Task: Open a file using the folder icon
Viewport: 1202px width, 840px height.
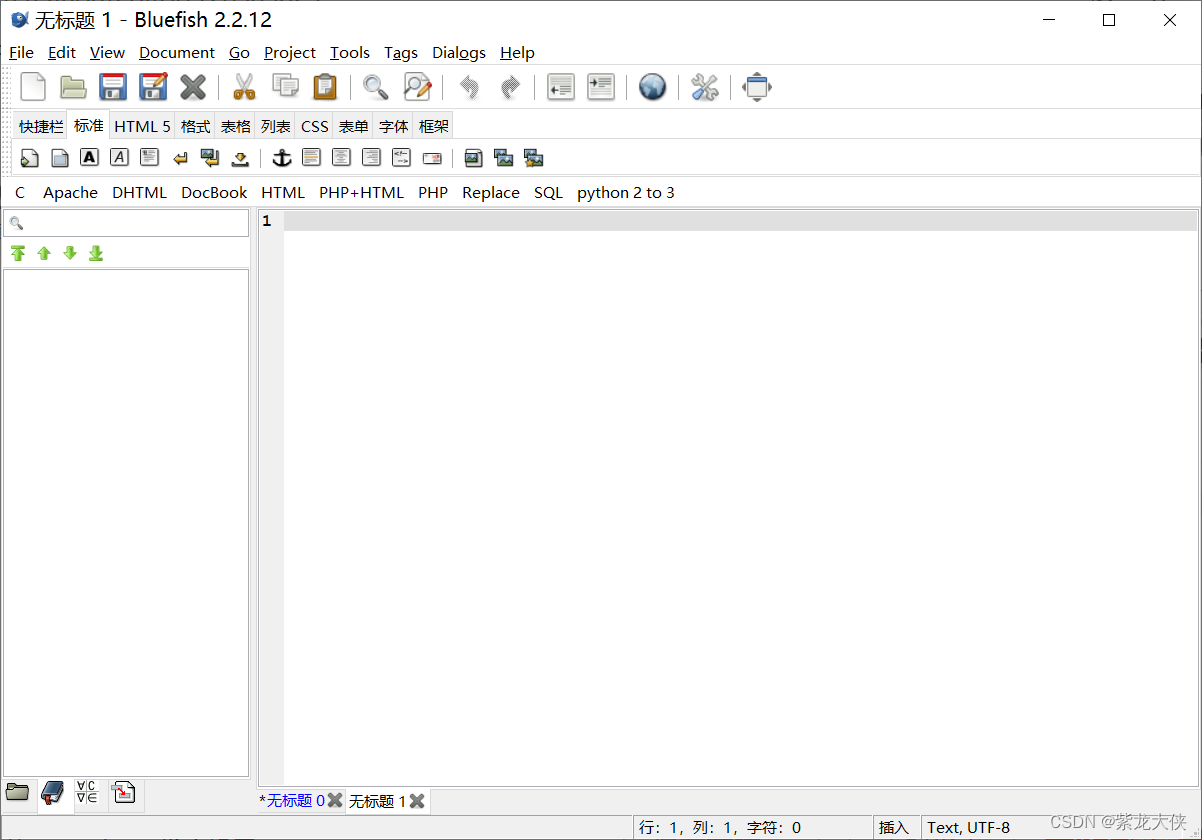Action: (x=73, y=87)
